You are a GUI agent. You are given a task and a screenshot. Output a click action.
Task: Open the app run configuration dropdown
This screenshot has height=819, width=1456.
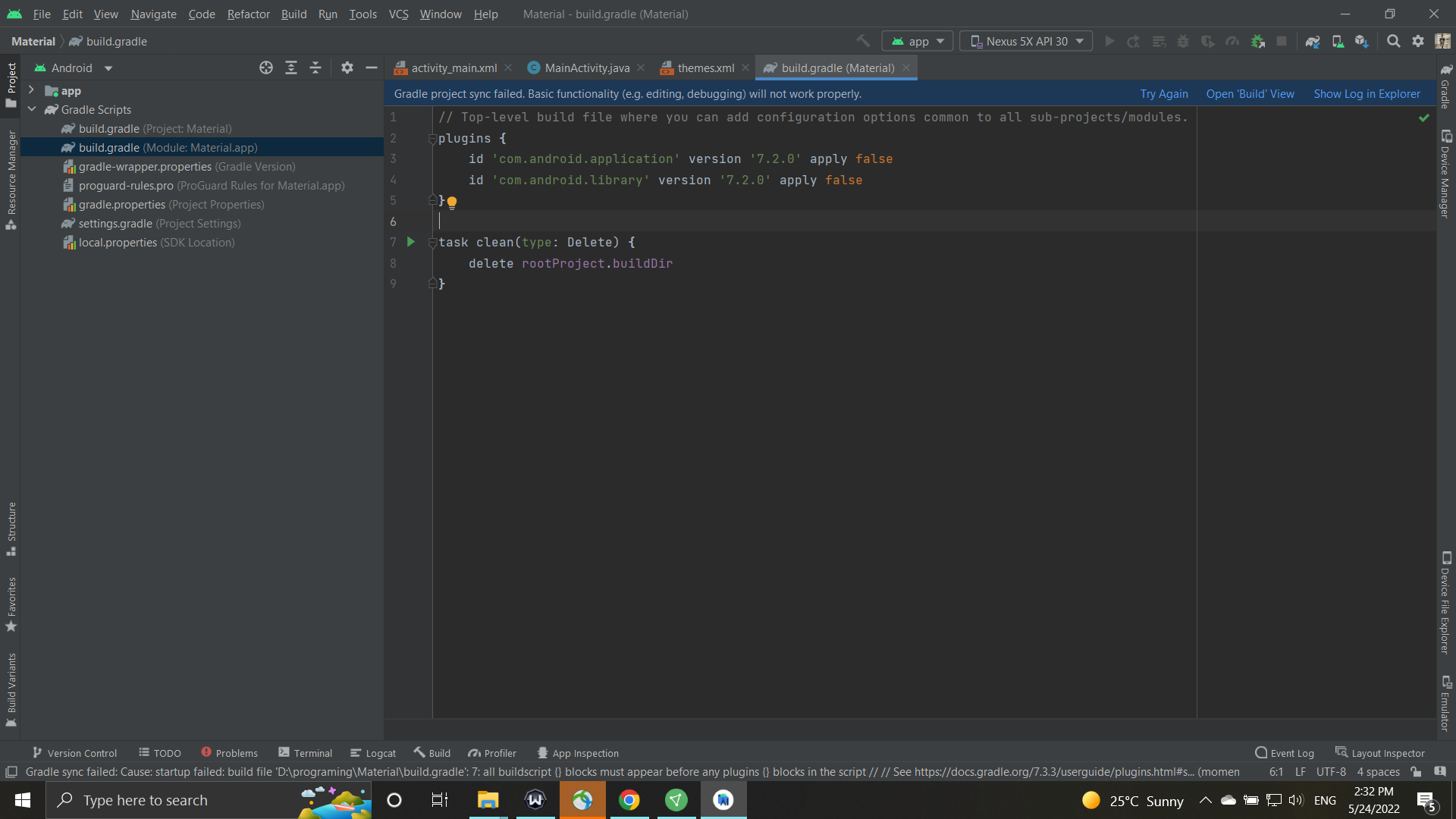[x=918, y=41]
